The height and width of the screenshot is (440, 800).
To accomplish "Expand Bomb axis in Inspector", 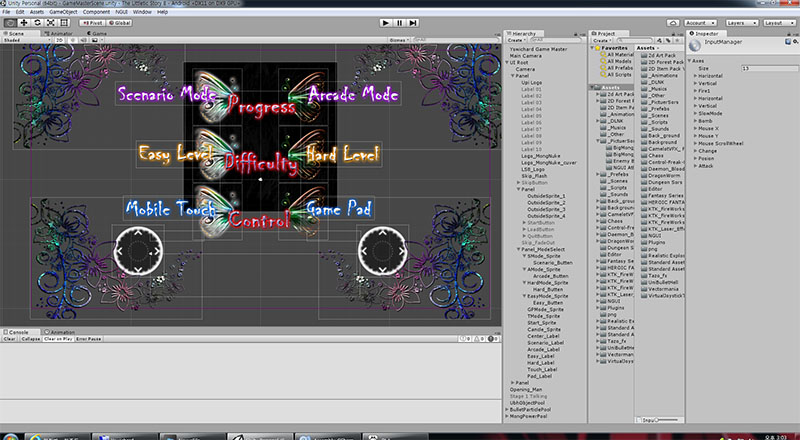I will [x=695, y=121].
